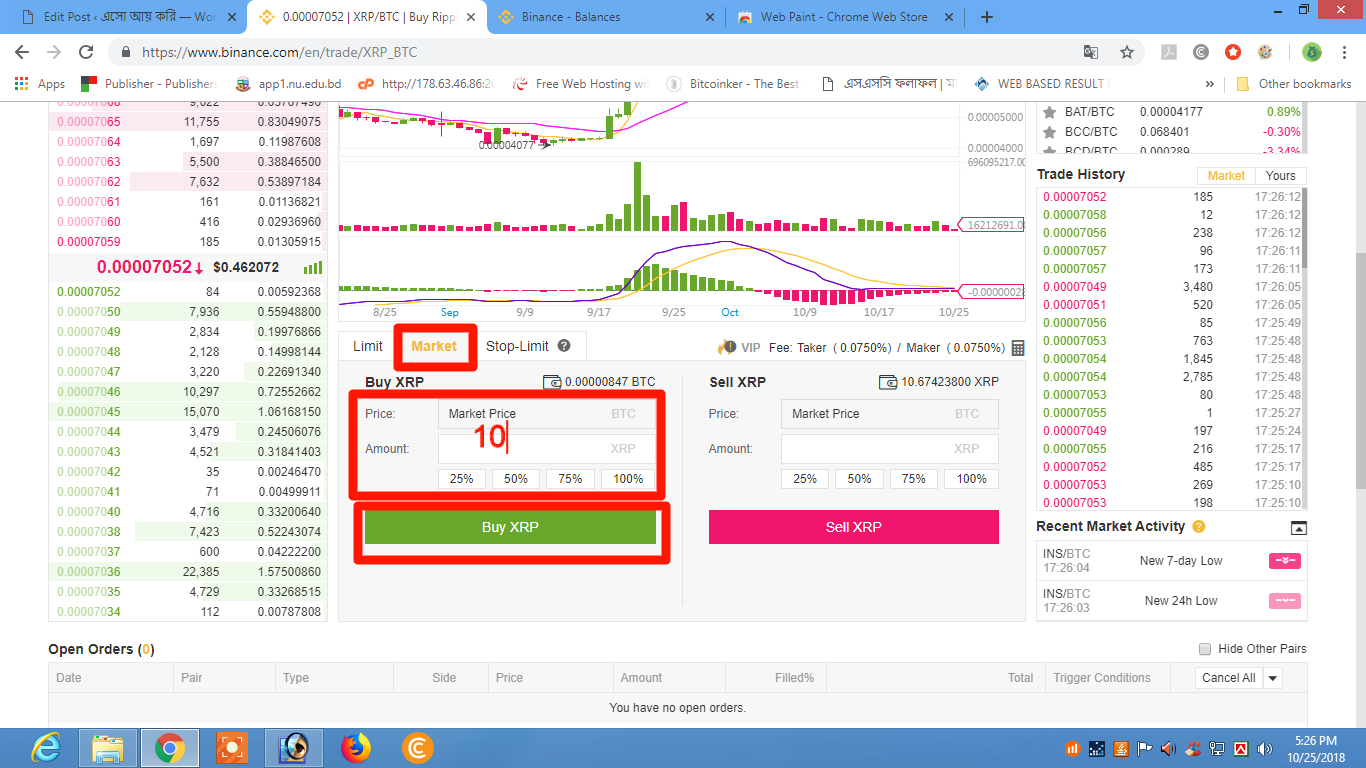
Task: Click the red star extension icon
Action: click(x=1233, y=52)
